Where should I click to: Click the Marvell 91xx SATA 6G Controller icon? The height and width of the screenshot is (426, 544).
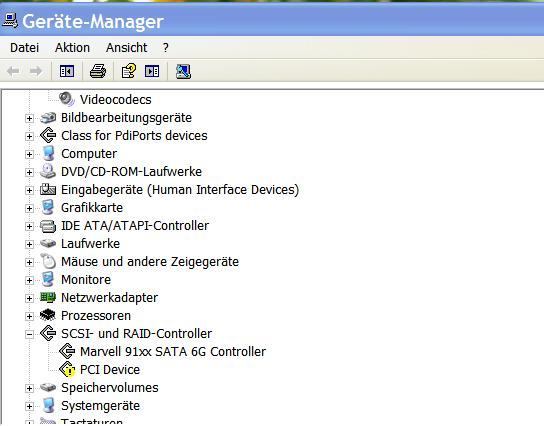coord(67,351)
